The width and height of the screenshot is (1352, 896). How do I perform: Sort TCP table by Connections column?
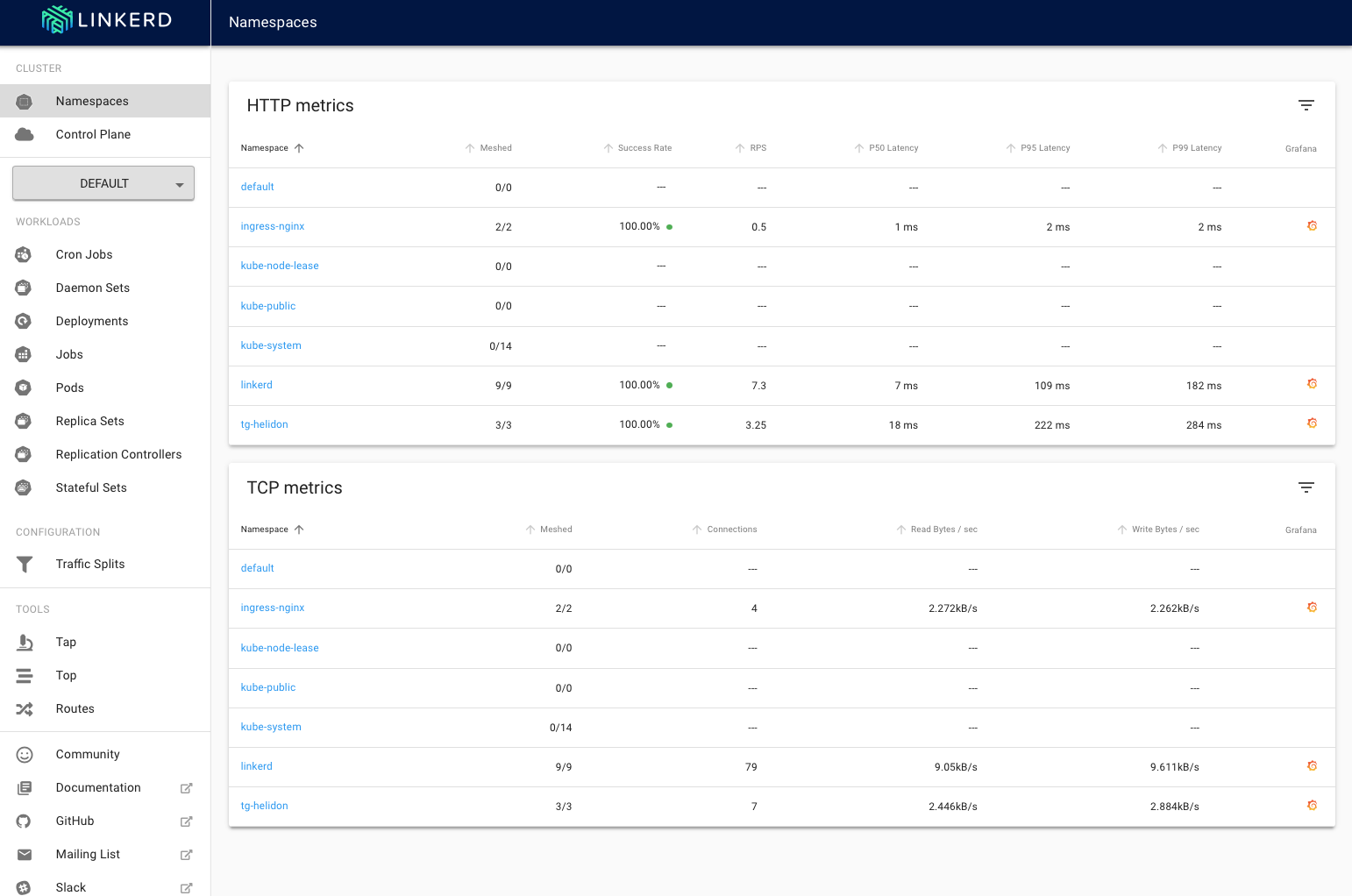click(724, 530)
